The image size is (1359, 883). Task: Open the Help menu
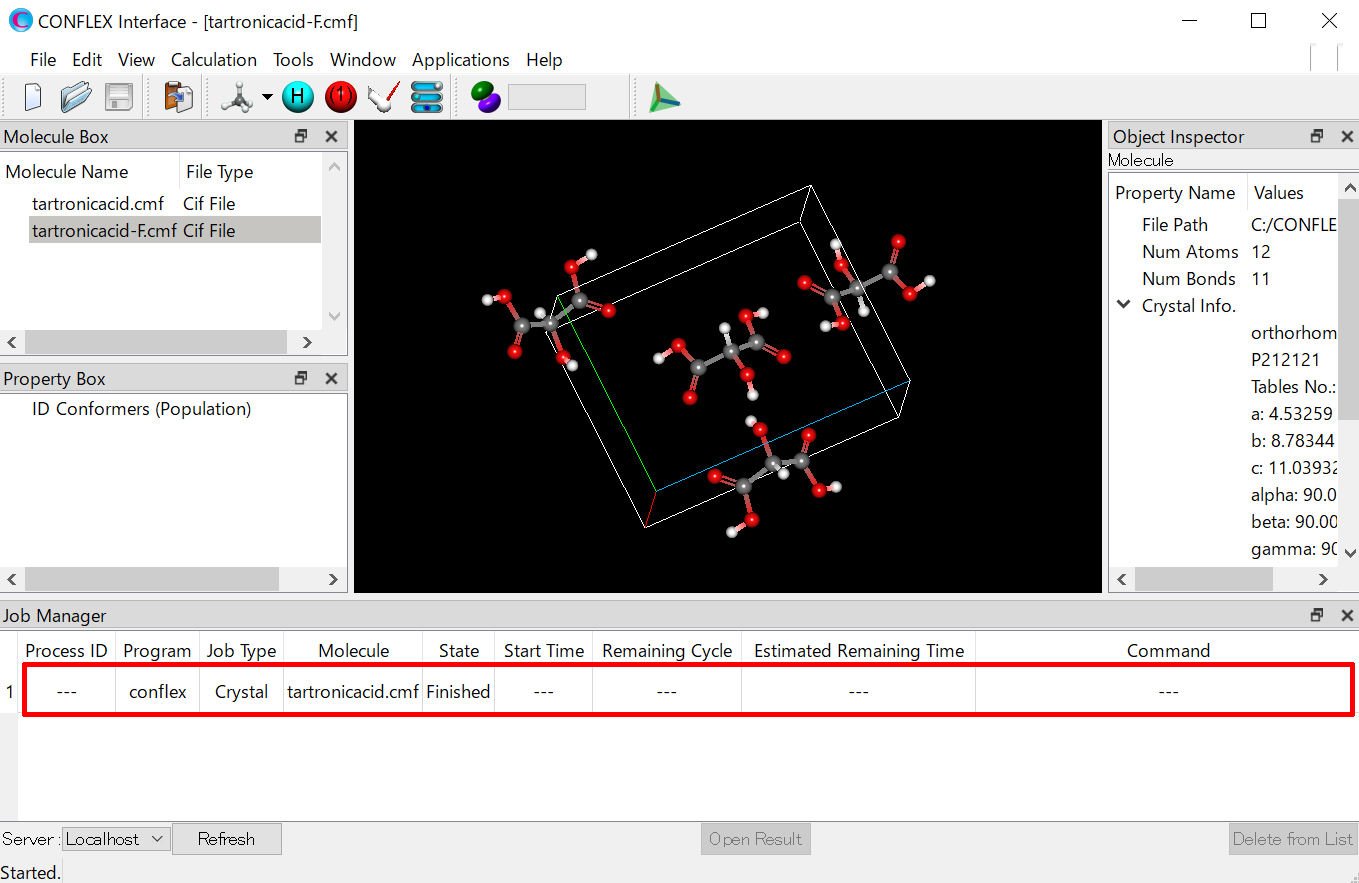(x=544, y=60)
